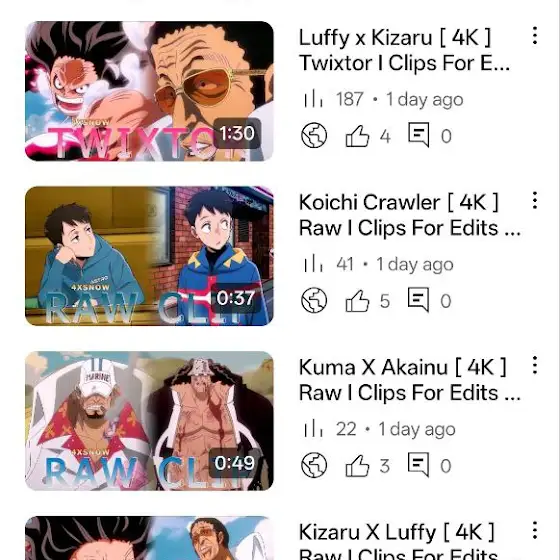Click likes thumbs-up icon showing 4
Image resolution: width=560 pixels, height=560 pixels.
[x=357, y=136]
